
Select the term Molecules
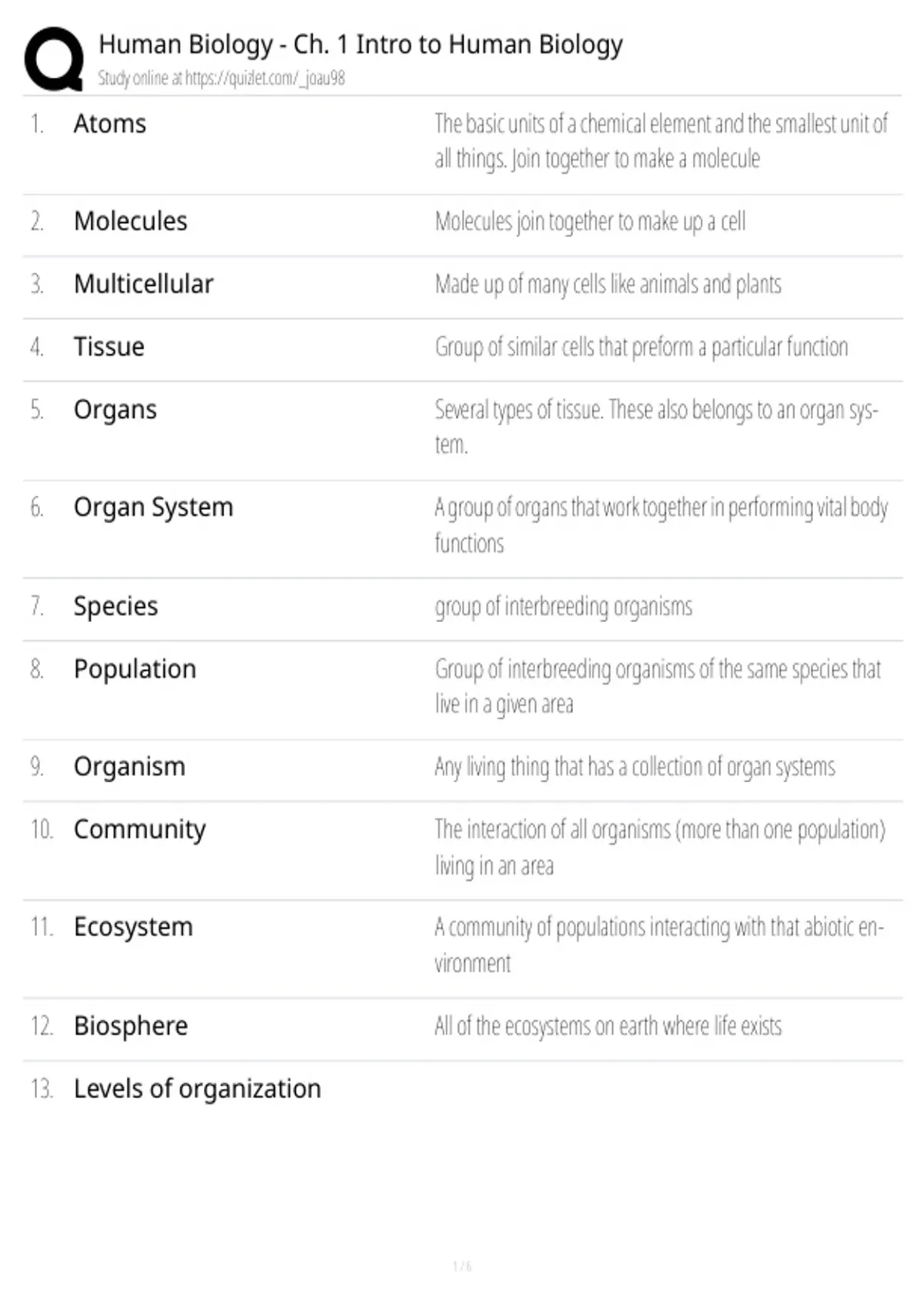point(130,222)
